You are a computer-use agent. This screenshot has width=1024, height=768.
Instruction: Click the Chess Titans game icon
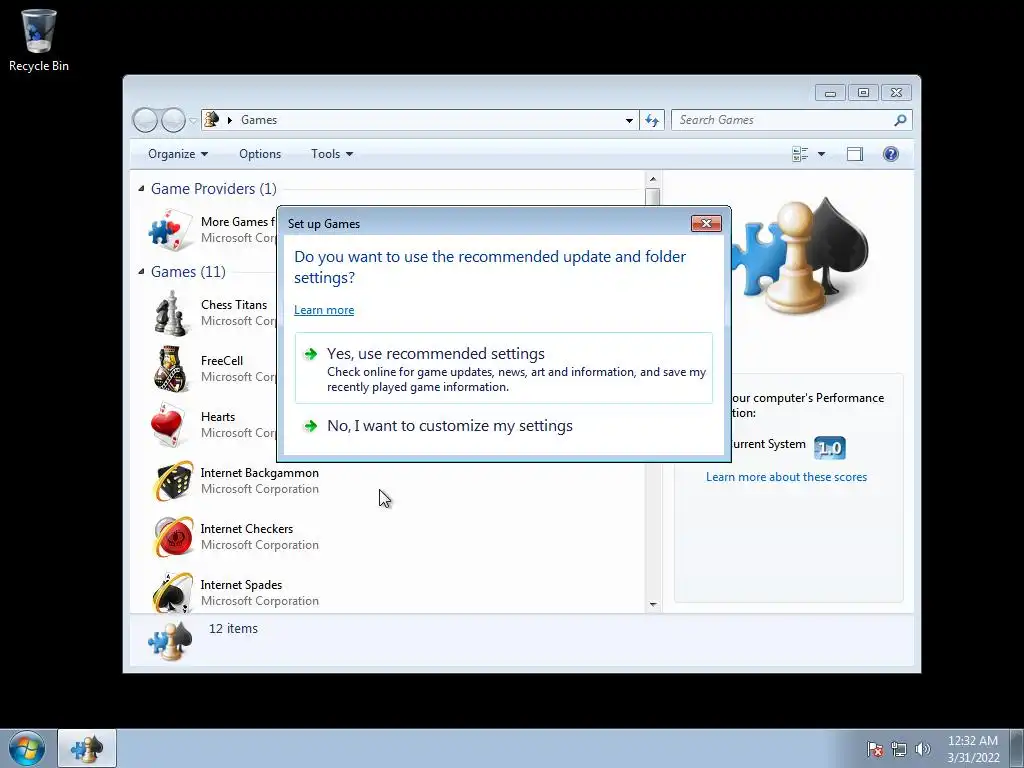click(x=171, y=313)
